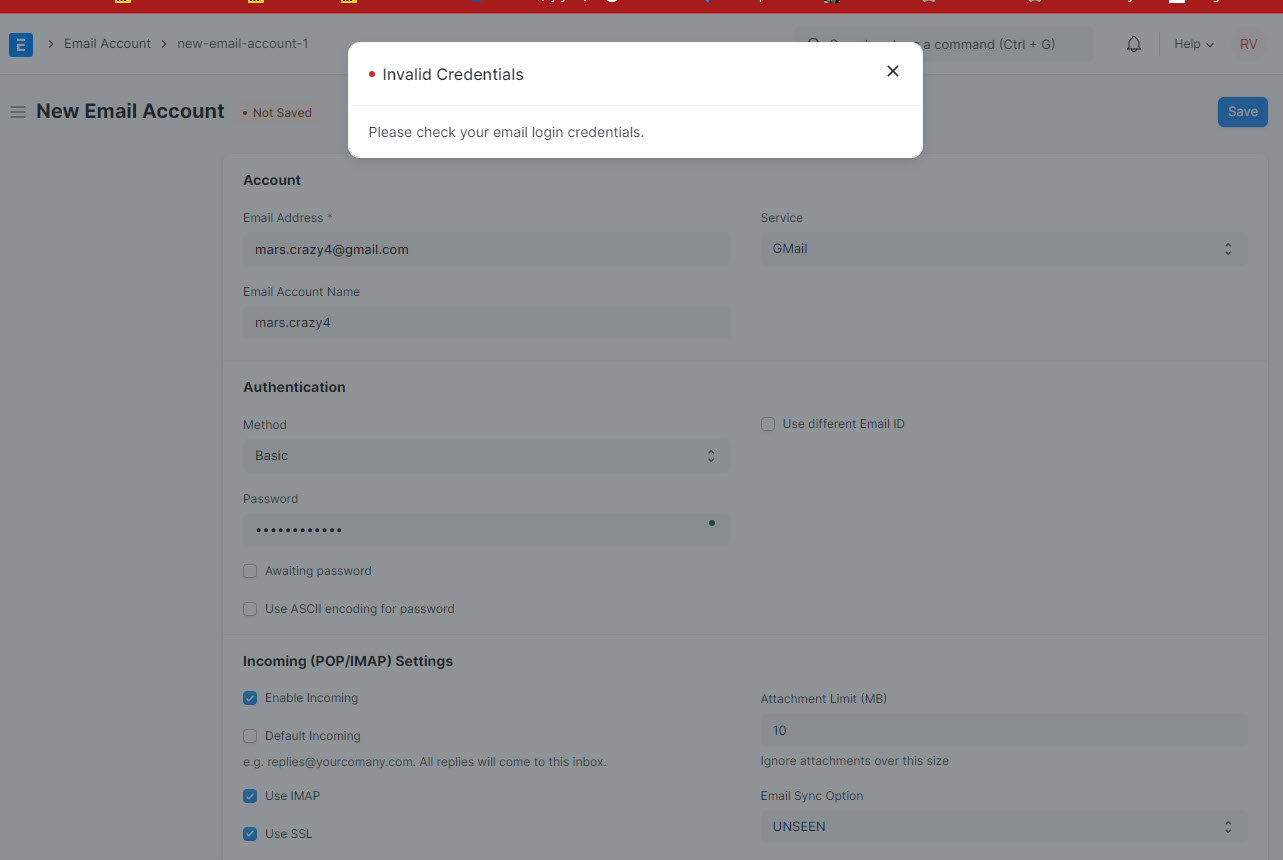Open the Service dropdown showing GMail
The height and width of the screenshot is (860, 1283).
[x=1003, y=248]
